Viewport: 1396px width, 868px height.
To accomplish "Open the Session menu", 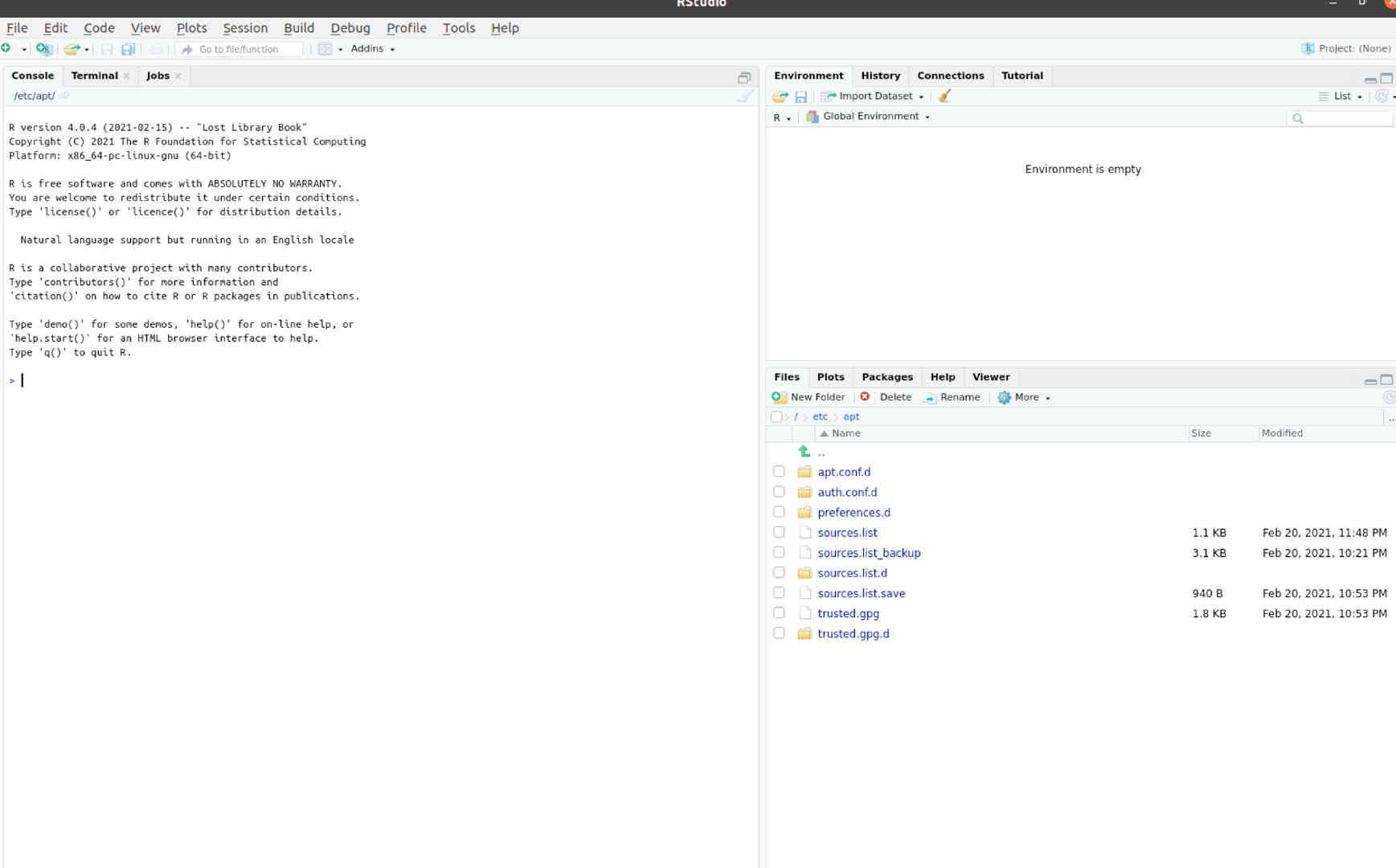I will [245, 27].
